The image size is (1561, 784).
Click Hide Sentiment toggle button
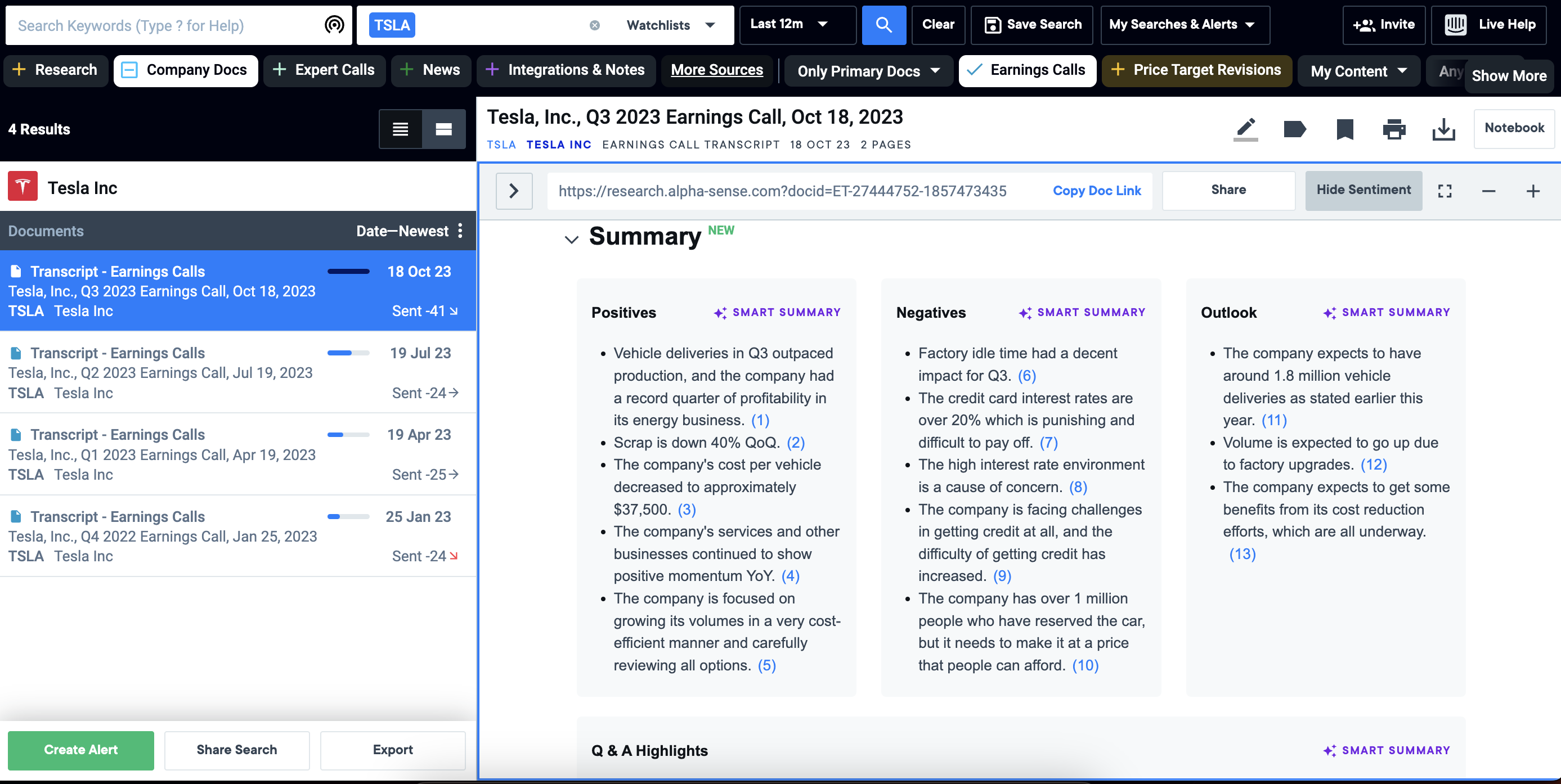click(x=1363, y=190)
